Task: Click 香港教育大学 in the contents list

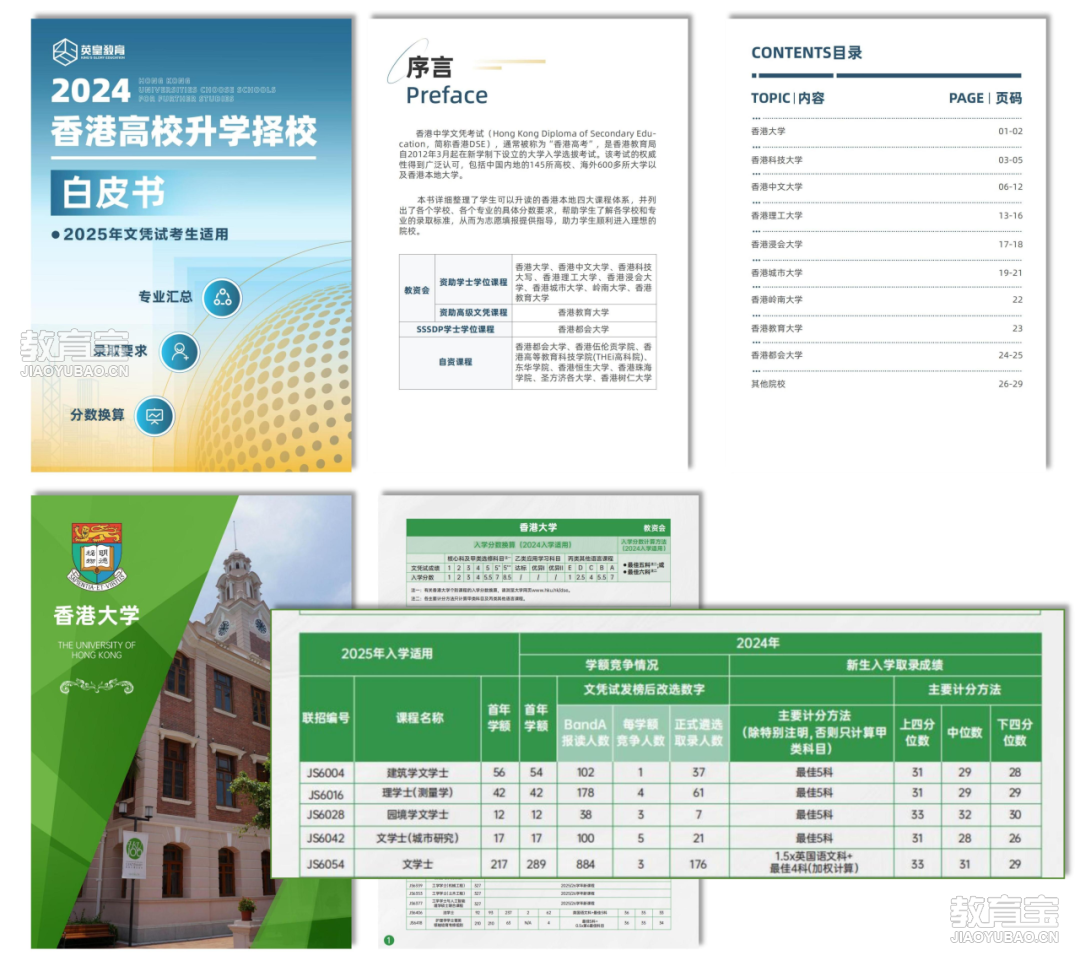Action: 776,329
